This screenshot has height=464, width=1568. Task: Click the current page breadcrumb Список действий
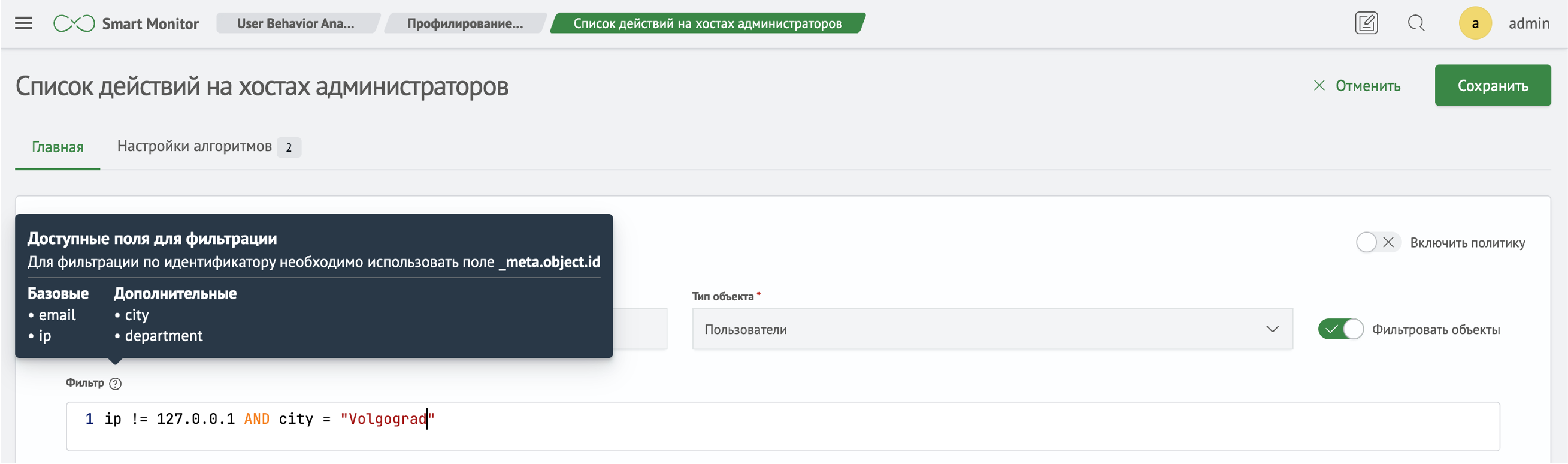point(707,23)
